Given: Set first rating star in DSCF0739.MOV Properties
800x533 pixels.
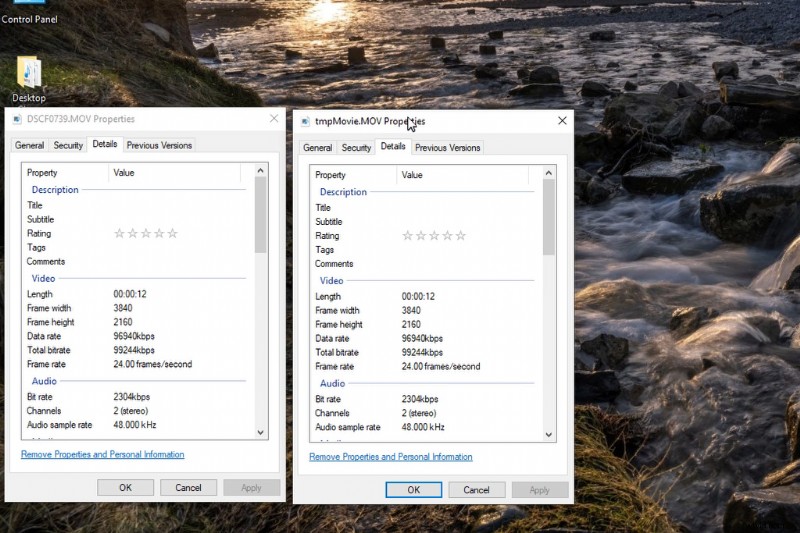Looking at the screenshot, I should [x=119, y=234].
